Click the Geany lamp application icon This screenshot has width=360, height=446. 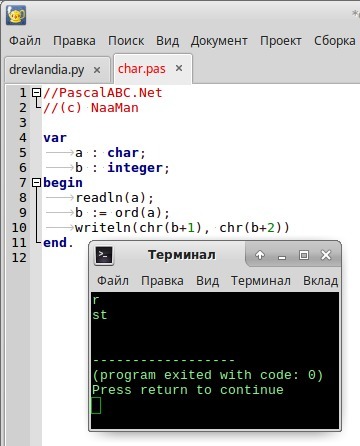16,15
